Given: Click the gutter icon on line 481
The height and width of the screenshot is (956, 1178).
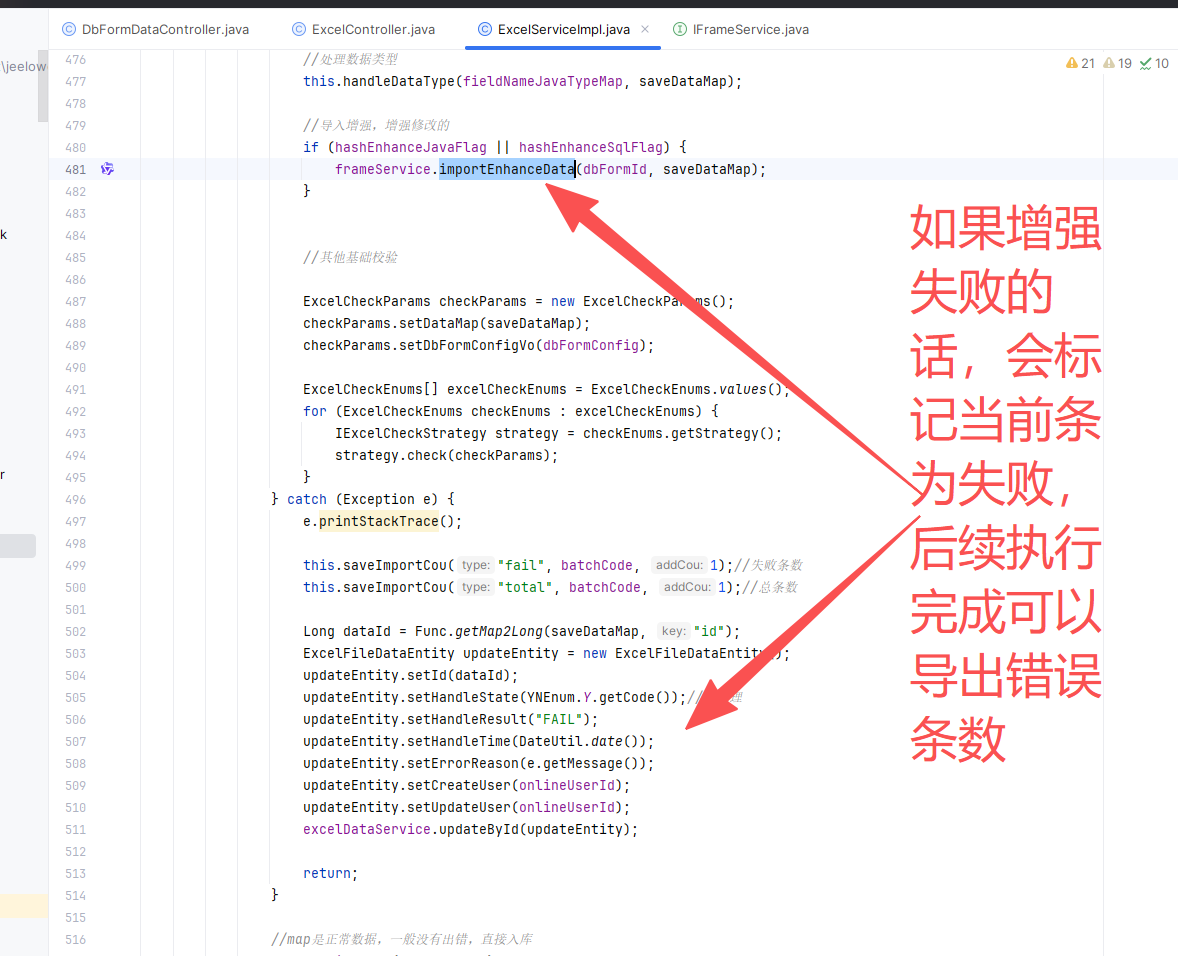Looking at the screenshot, I should [107, 169].
